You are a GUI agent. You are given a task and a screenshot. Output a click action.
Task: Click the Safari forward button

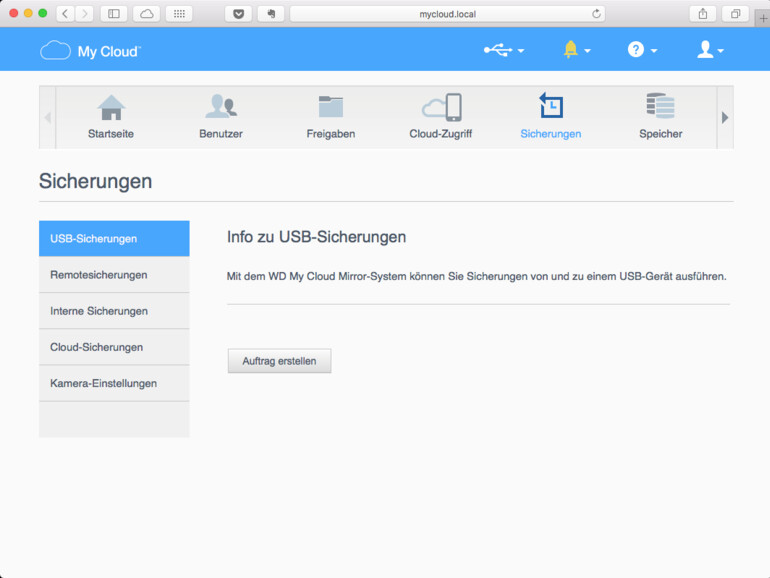pyautogui.click(x=84, y=14)
